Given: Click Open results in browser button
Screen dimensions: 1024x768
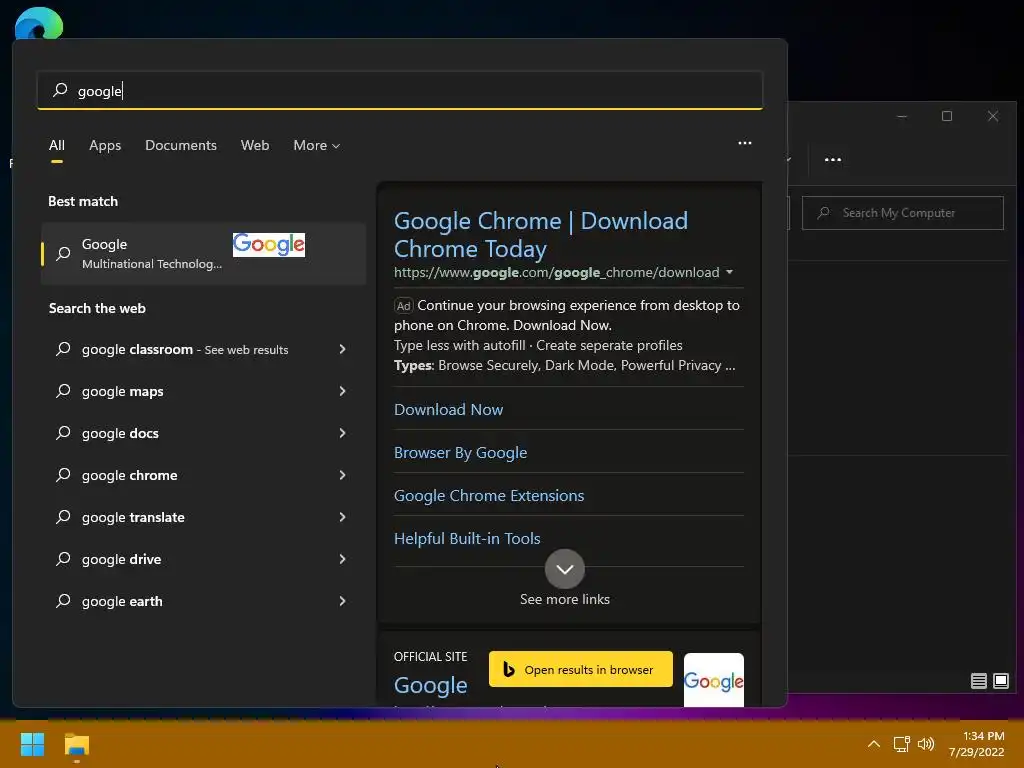Looking at the screenshot, I should pyautogui.click(x=581, y=669).
